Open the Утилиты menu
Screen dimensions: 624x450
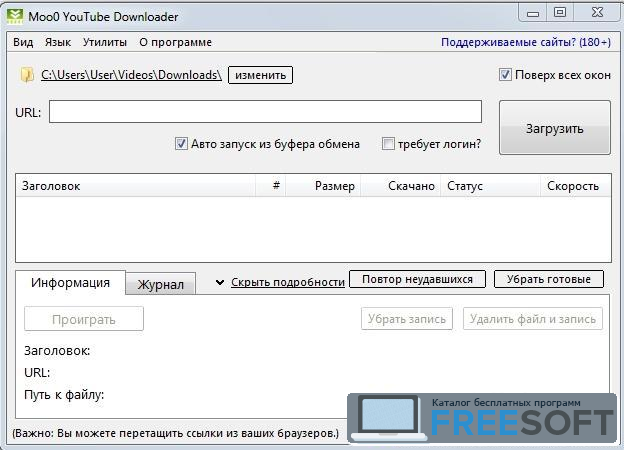pyautogui.click(x=105, y=42)
